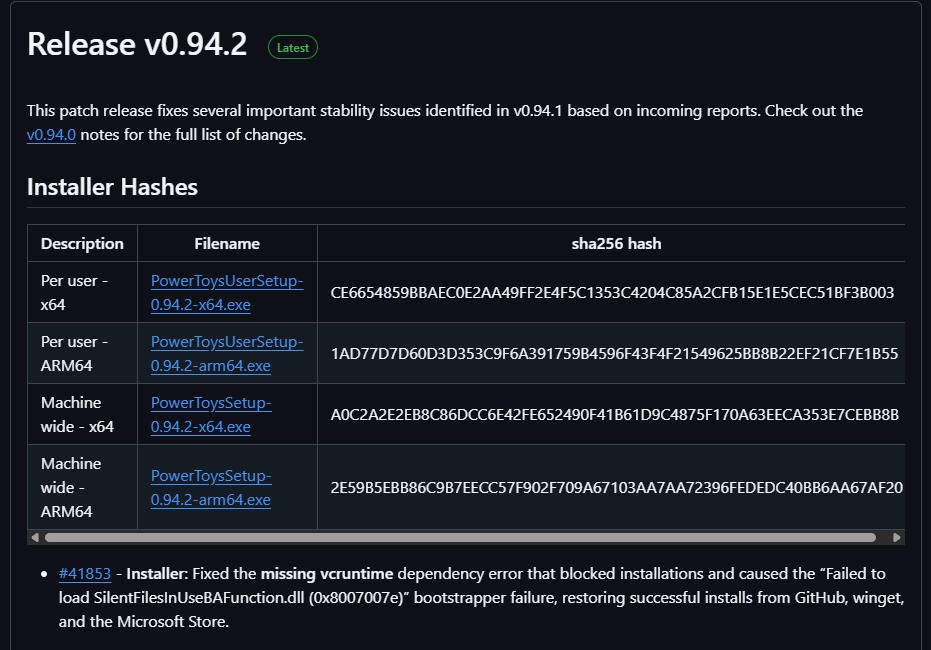The height and width of the screenshot is (650, 931).
Task: Click the Release v0.94.2 title
Action: [137, 44]
